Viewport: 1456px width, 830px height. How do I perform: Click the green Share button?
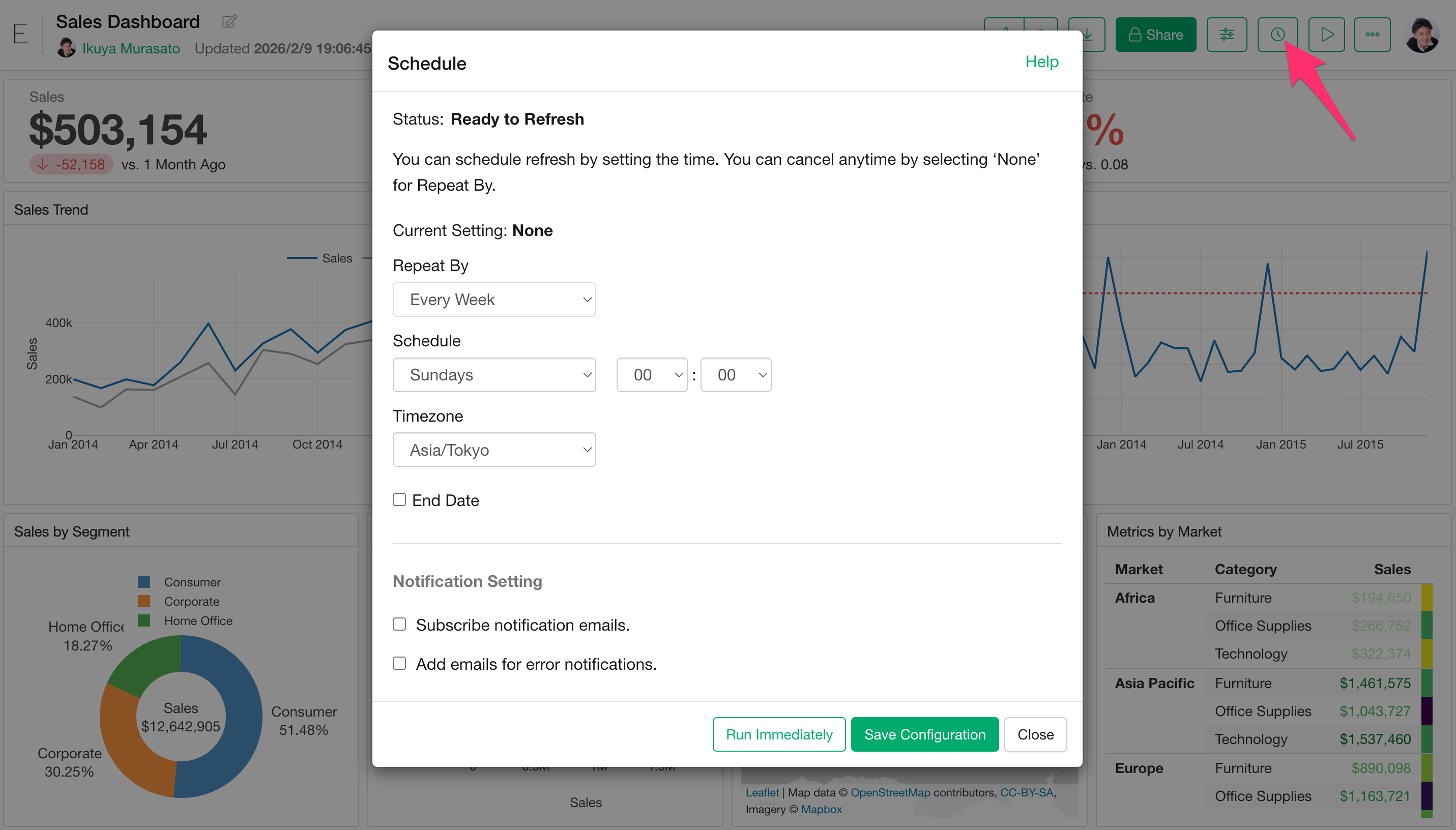(1155, 35)
